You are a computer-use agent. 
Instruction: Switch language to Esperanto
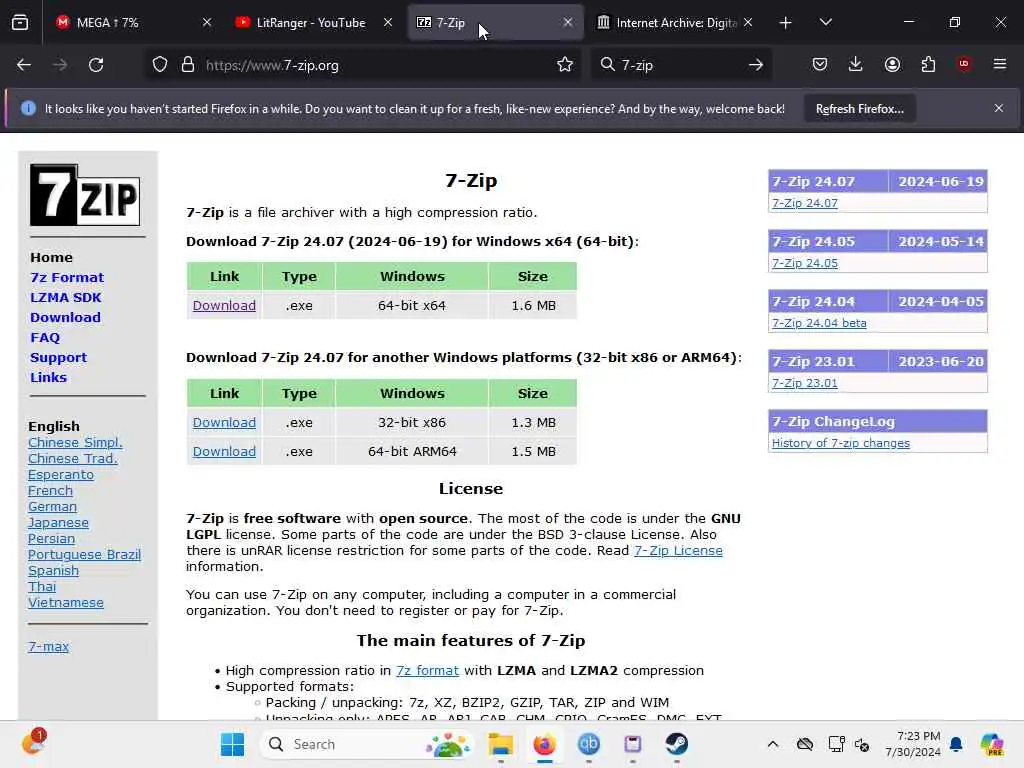coord(61,475)
